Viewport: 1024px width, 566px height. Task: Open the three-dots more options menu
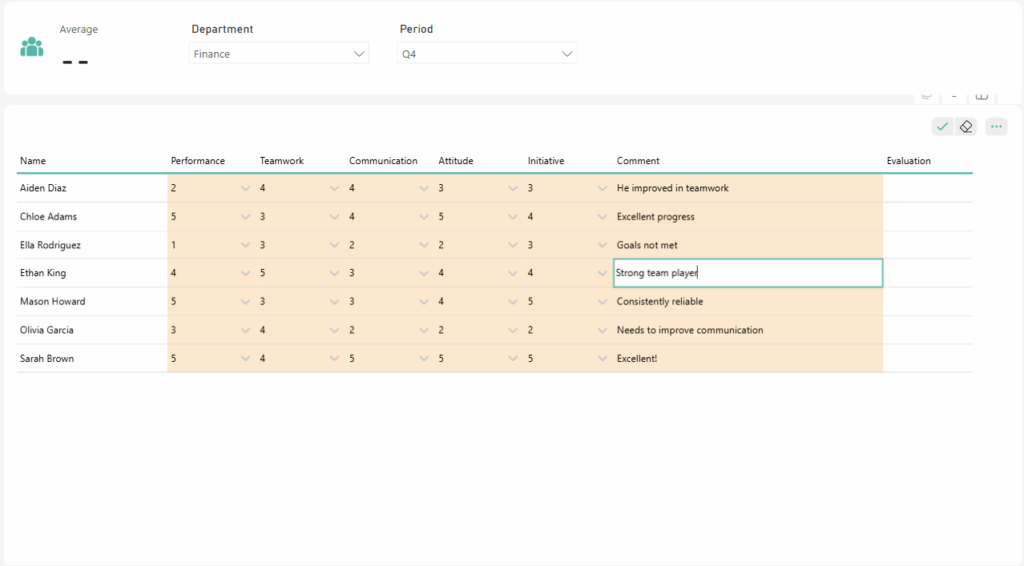[x=996, y=127]
